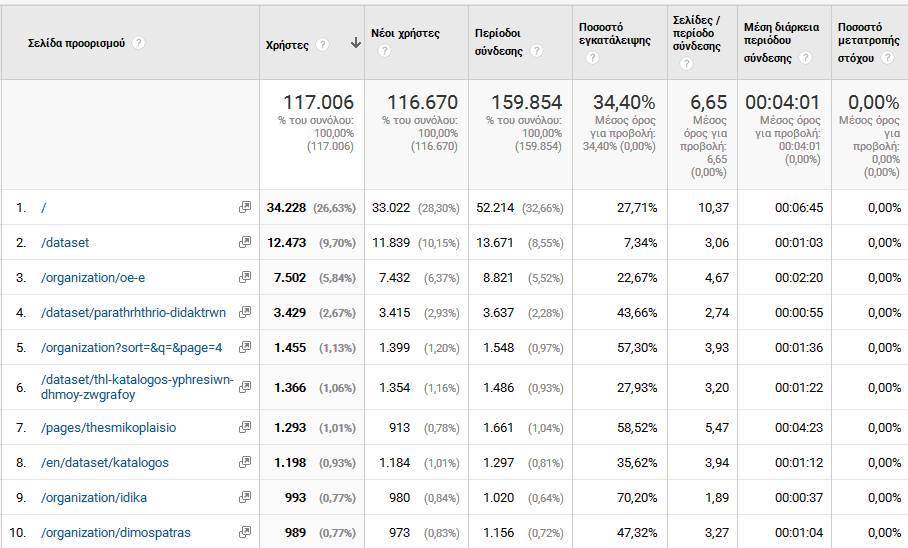The width and height of the screenshot is (908, 548).
Task: Select total sessions value 159.854
Action: click(526, 103)
